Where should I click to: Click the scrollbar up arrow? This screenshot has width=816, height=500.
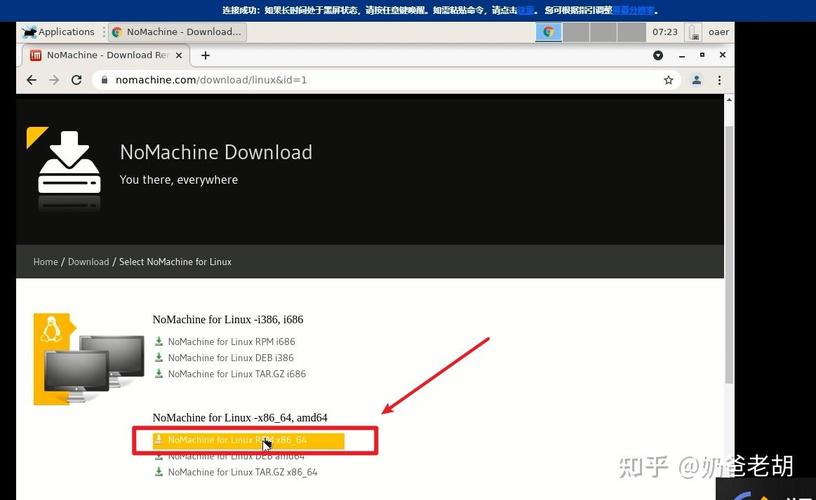click(x=729, y=99)
